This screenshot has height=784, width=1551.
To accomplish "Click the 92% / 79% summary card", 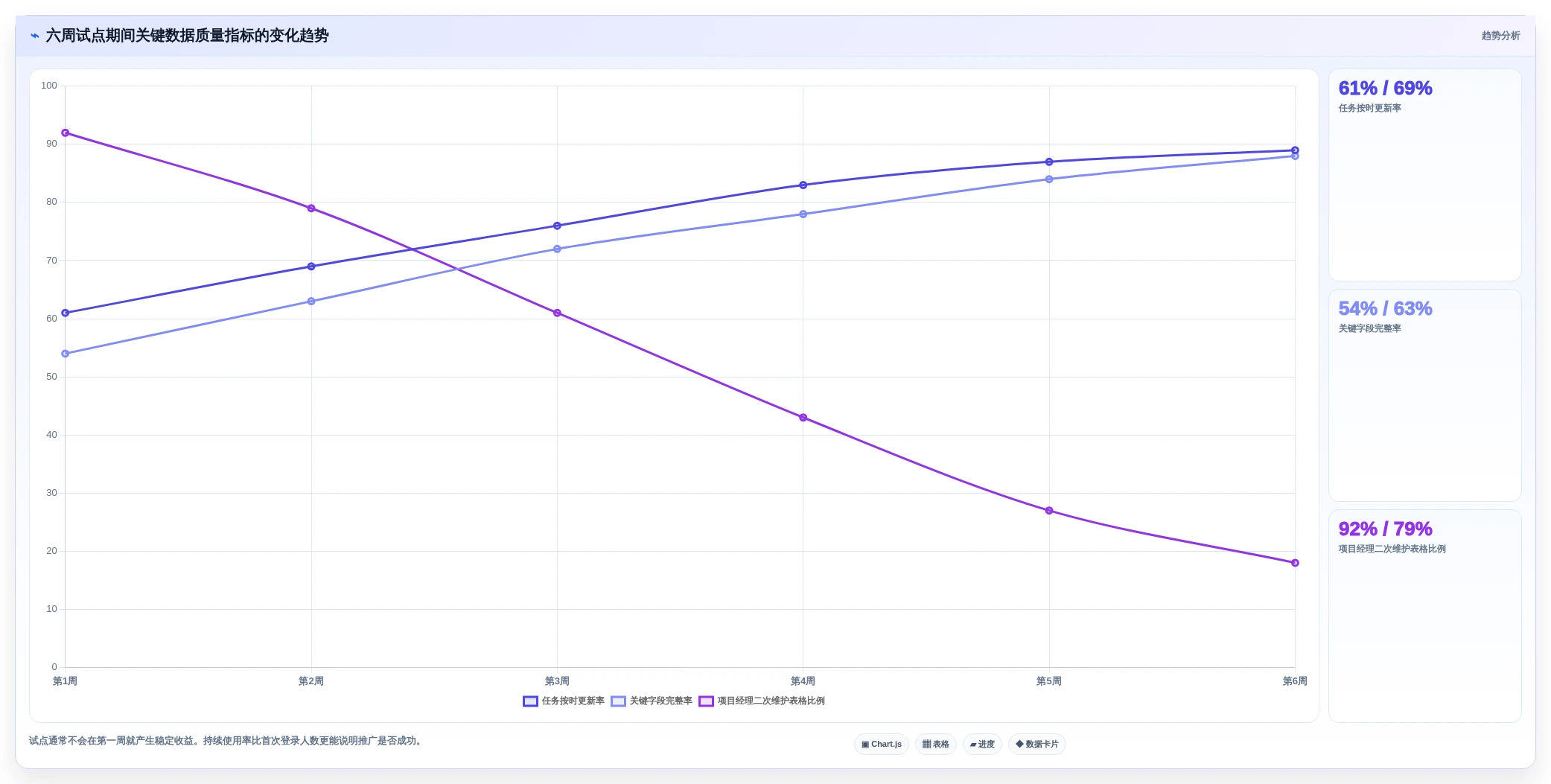I will 1424,616.
